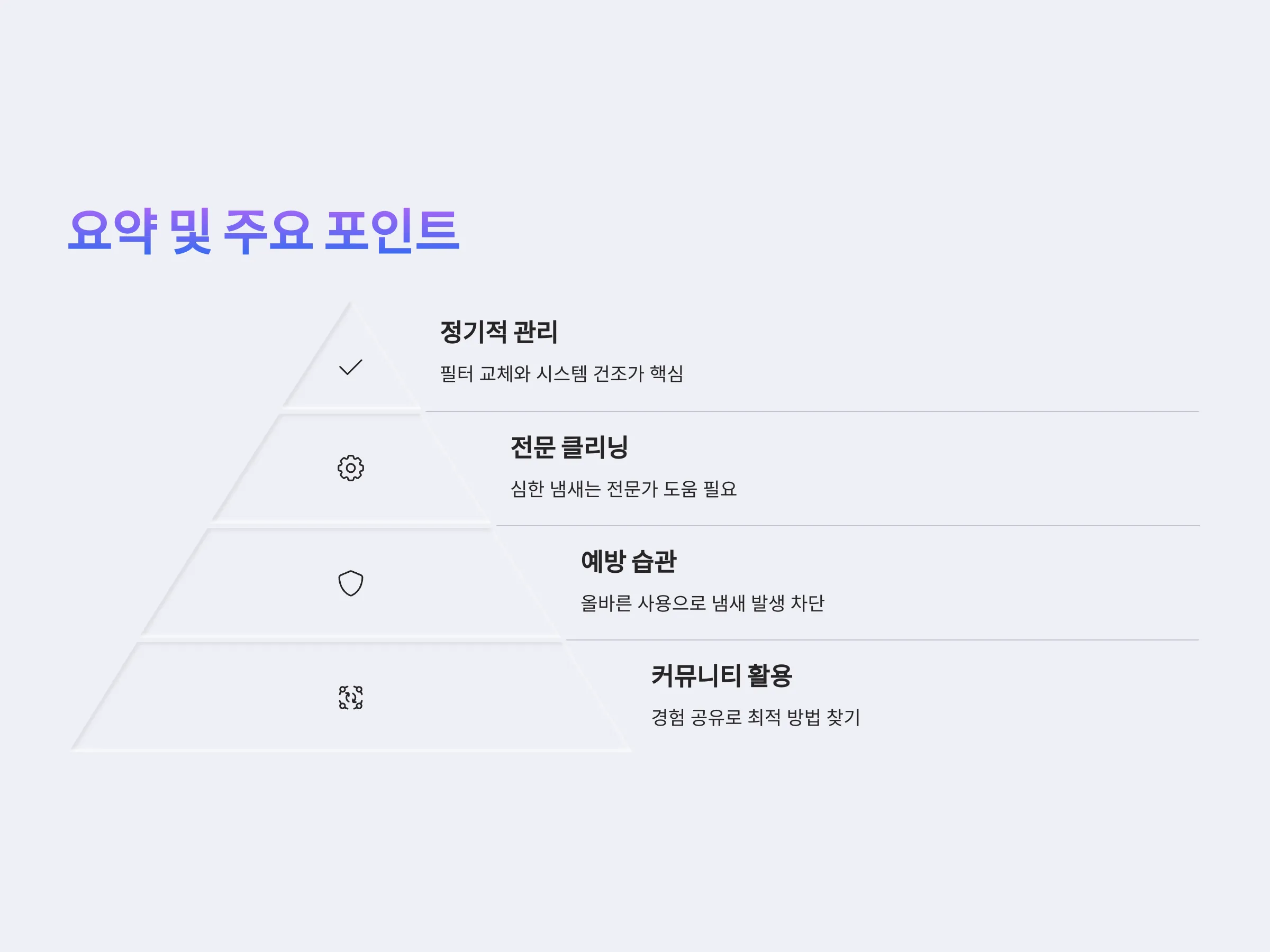Click the divider line below 정기적 관리 section

tap(812, 411)
